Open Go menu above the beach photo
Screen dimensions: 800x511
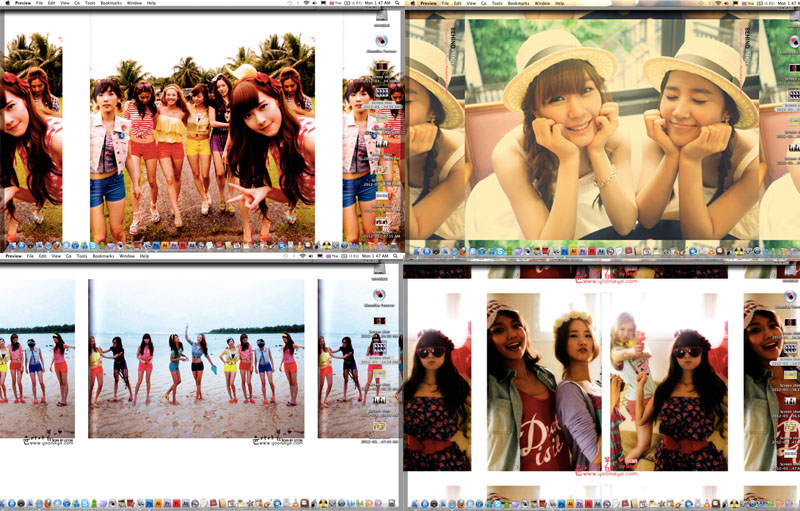click(x=68, y=256)
